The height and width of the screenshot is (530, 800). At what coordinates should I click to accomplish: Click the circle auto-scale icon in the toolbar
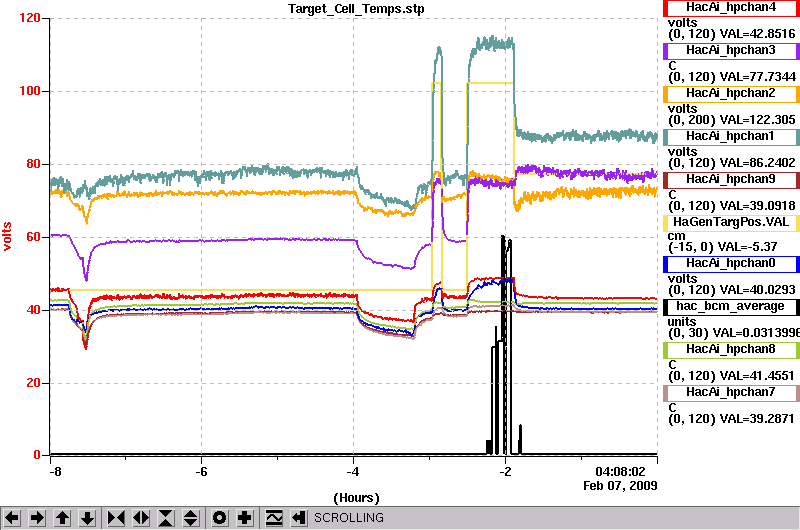(x=220, y=518)
